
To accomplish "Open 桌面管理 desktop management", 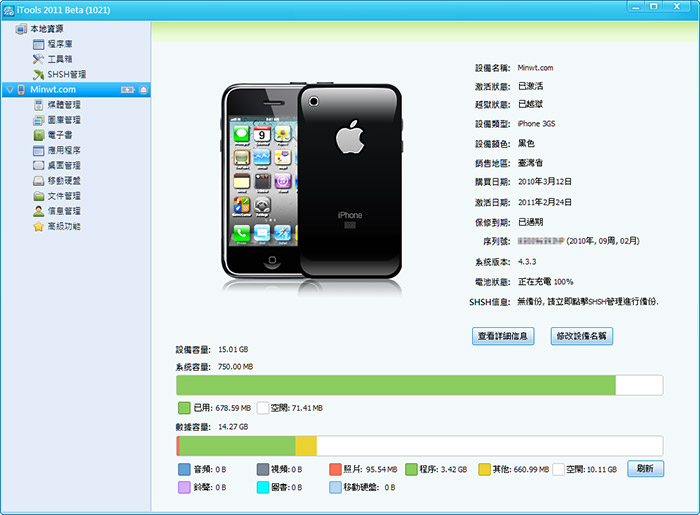I will (64, 166).
